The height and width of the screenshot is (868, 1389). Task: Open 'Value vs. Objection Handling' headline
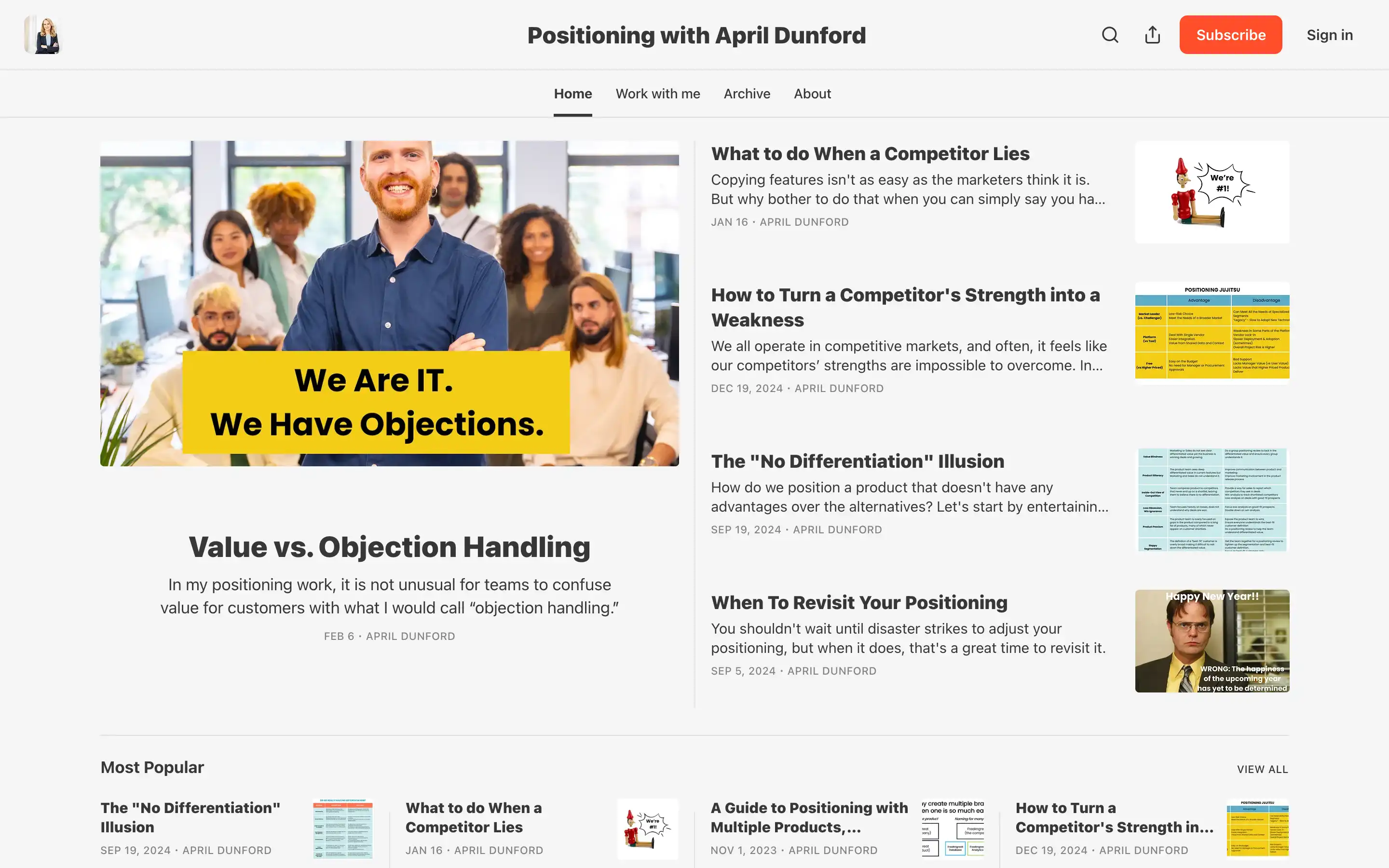tap(389, 546)
